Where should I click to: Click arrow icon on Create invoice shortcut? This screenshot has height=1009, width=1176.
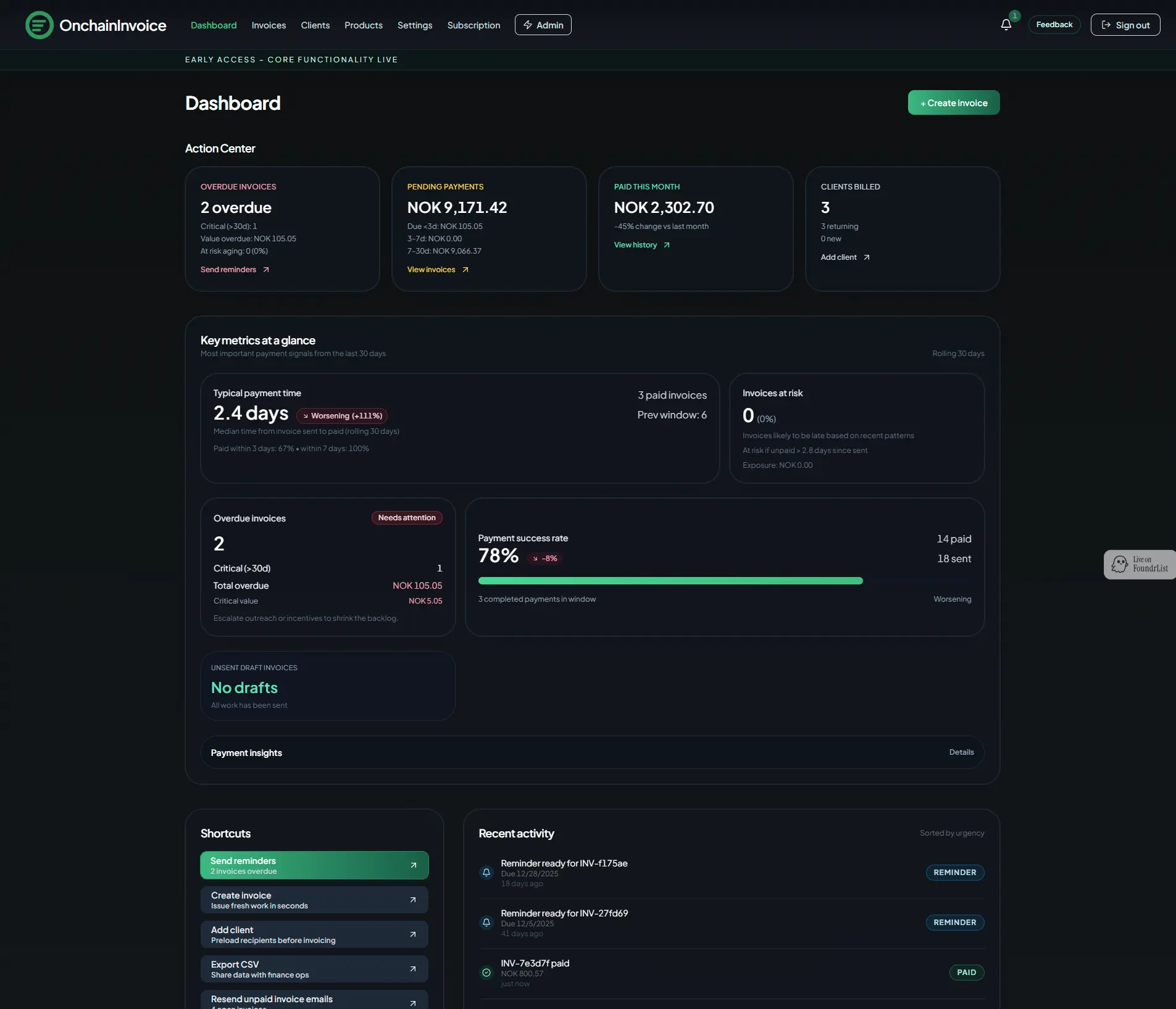point(413,900)
